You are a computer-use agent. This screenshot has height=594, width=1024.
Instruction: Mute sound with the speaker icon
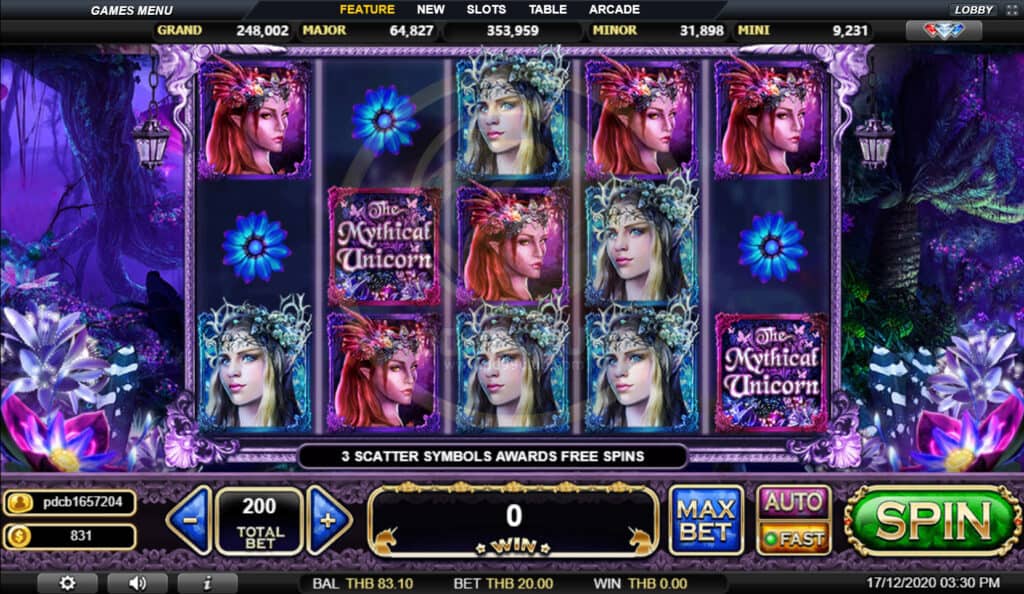point(137,583)
